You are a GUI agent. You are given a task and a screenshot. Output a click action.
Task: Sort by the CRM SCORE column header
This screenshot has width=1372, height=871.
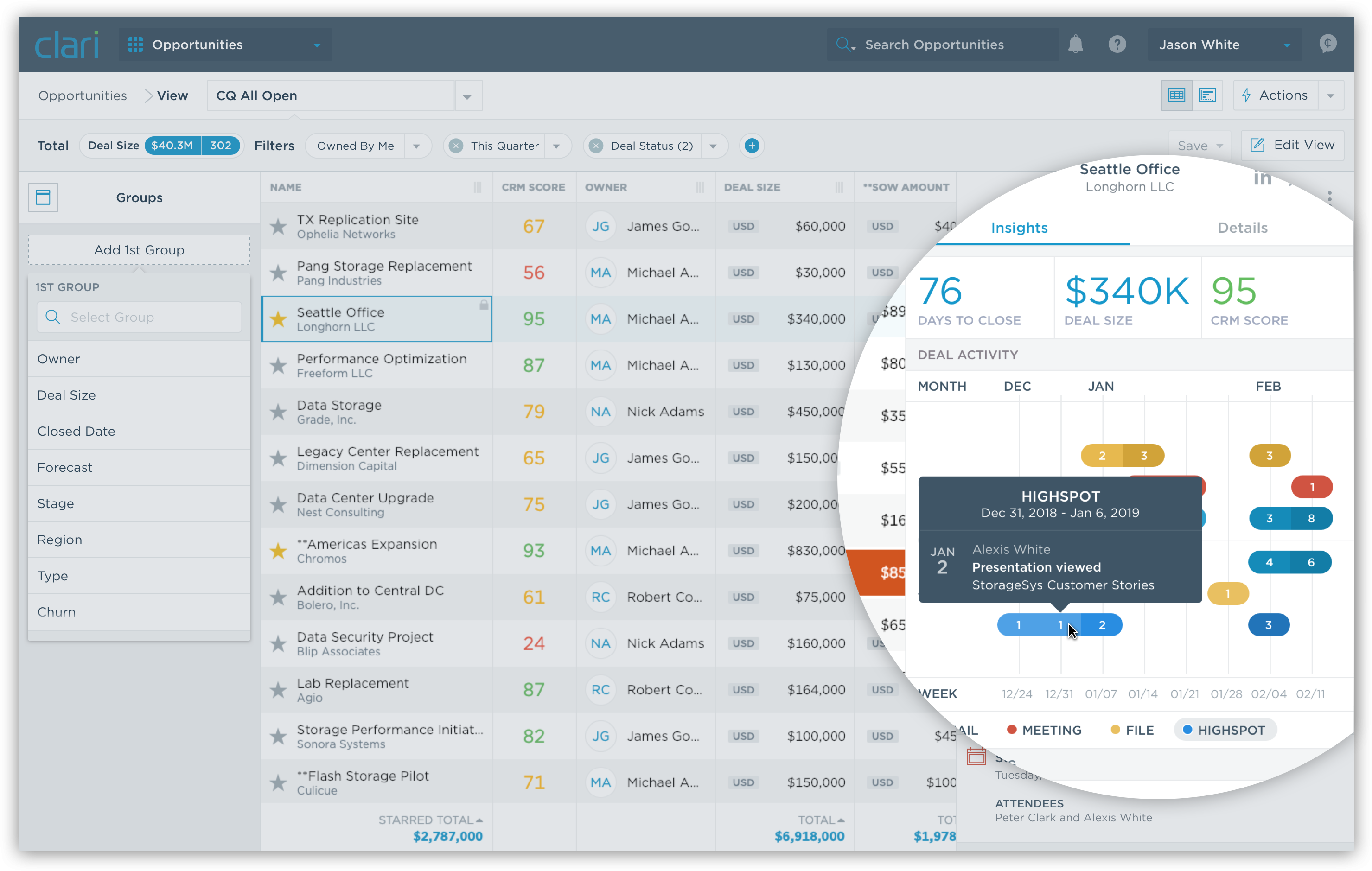click(533, 187)
